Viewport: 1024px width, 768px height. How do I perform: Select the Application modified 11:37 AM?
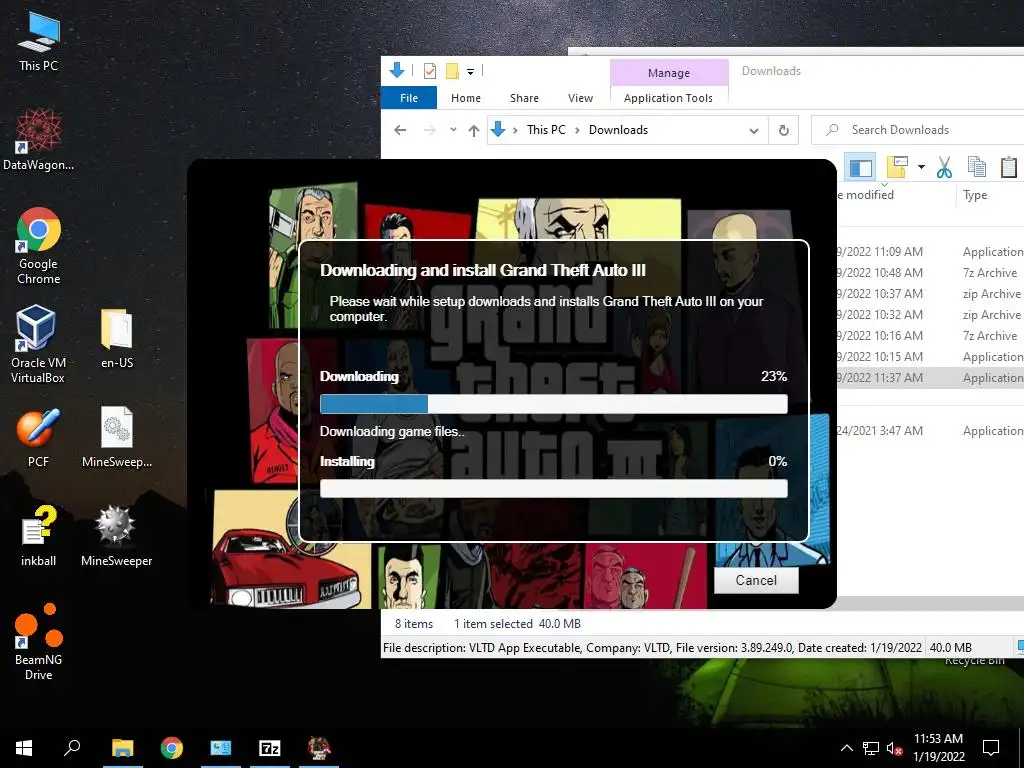[931, 377]
